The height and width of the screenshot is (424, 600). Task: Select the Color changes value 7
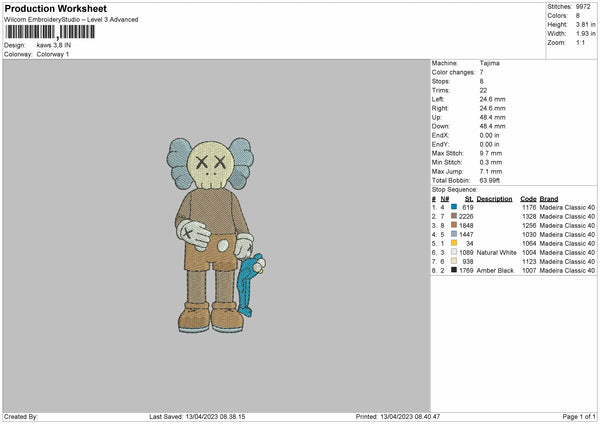click(x=481, y=72)
